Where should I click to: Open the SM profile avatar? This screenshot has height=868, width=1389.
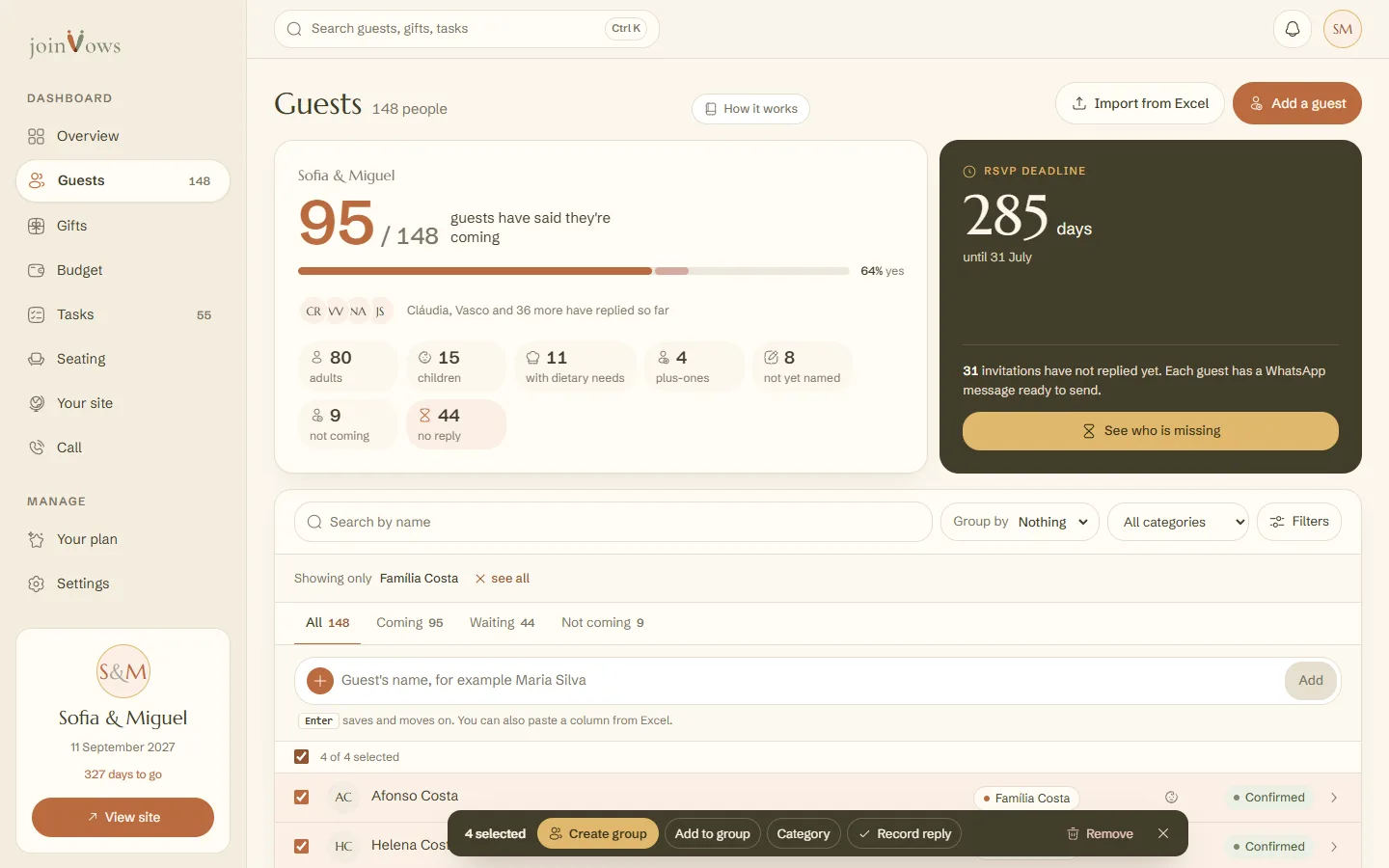[x=1343, y=29]
